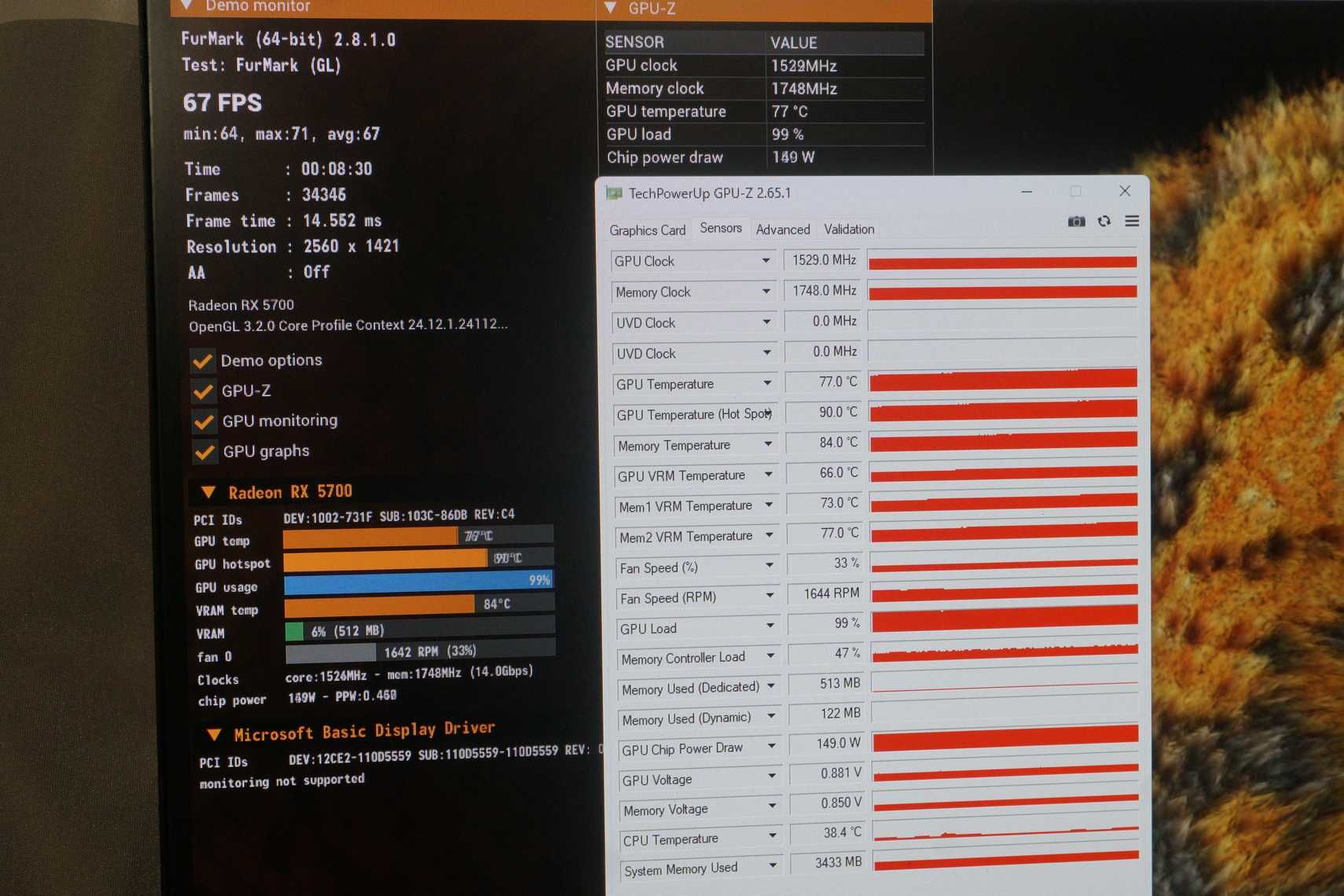Click the GPU Clock red history graph
This screenshot has height=896, width=1344.
point(1002,261)
